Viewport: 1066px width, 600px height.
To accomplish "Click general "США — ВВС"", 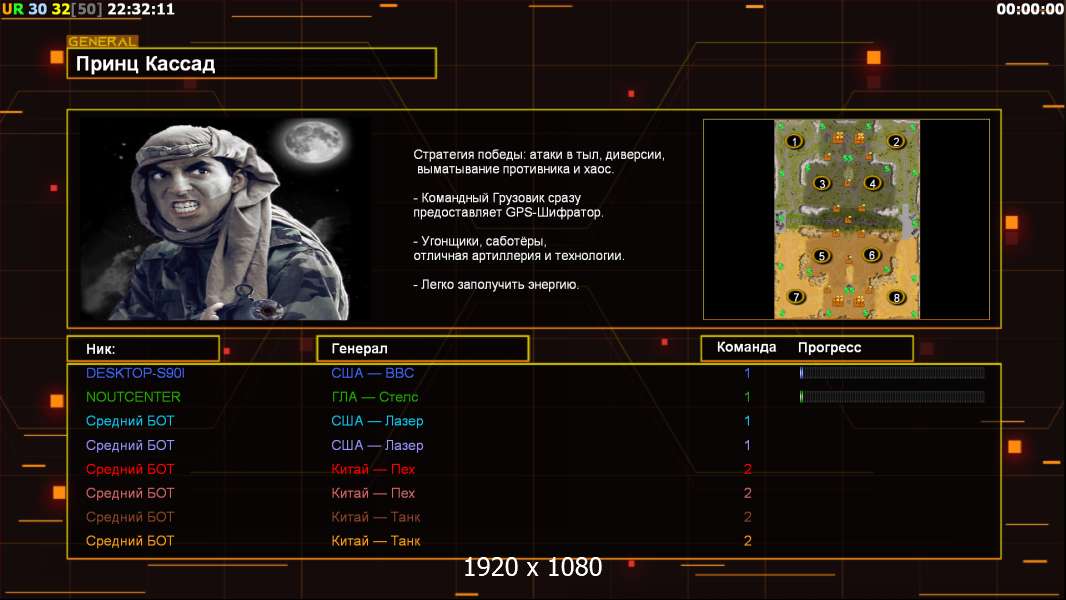I will coord(373,373).
